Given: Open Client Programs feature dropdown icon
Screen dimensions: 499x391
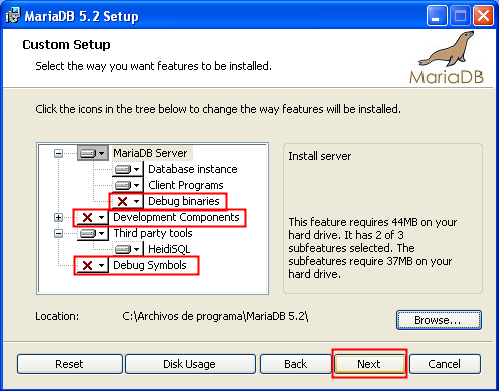Looking at the screenshot, I should coord(127,185).
